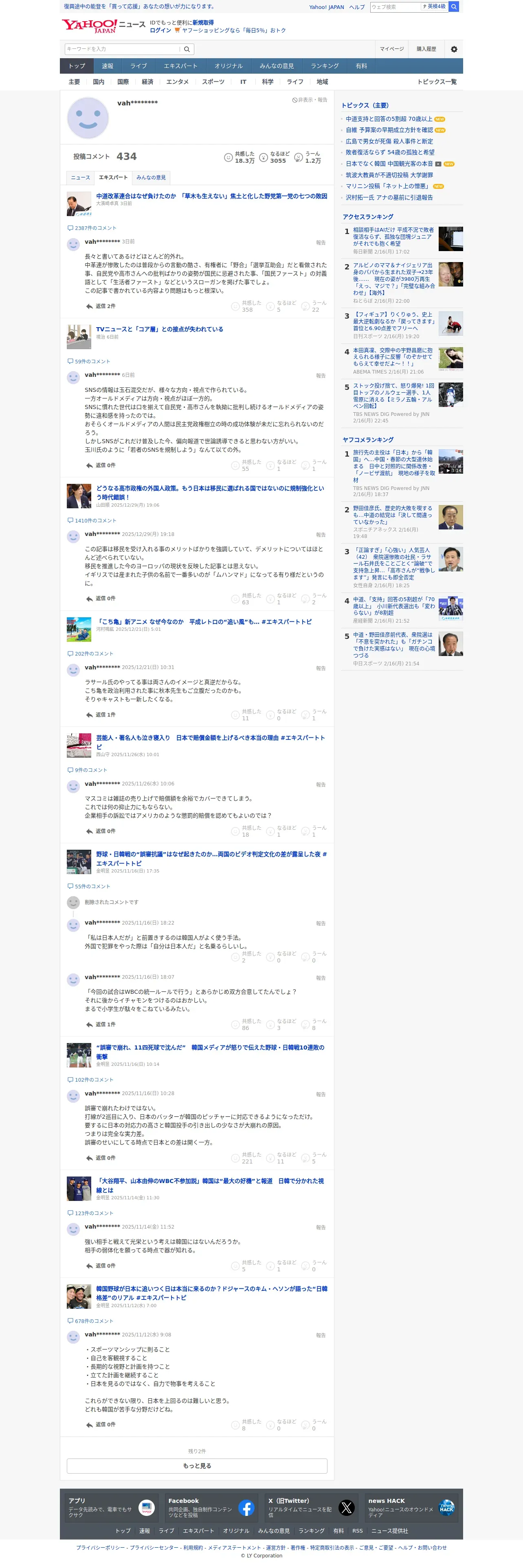
Task: Click 報告 on the 2025/12/29 19:18 comment
Action: point(321,535)
